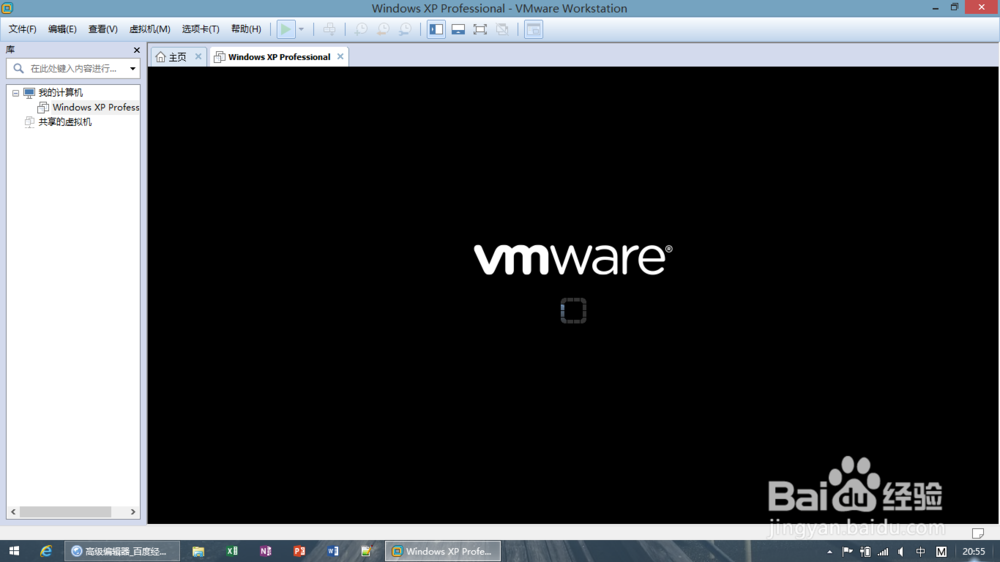Screen dimensions: 1000x562
Task: Open the notepad app taskbar icon
Action: coord(366,551)
